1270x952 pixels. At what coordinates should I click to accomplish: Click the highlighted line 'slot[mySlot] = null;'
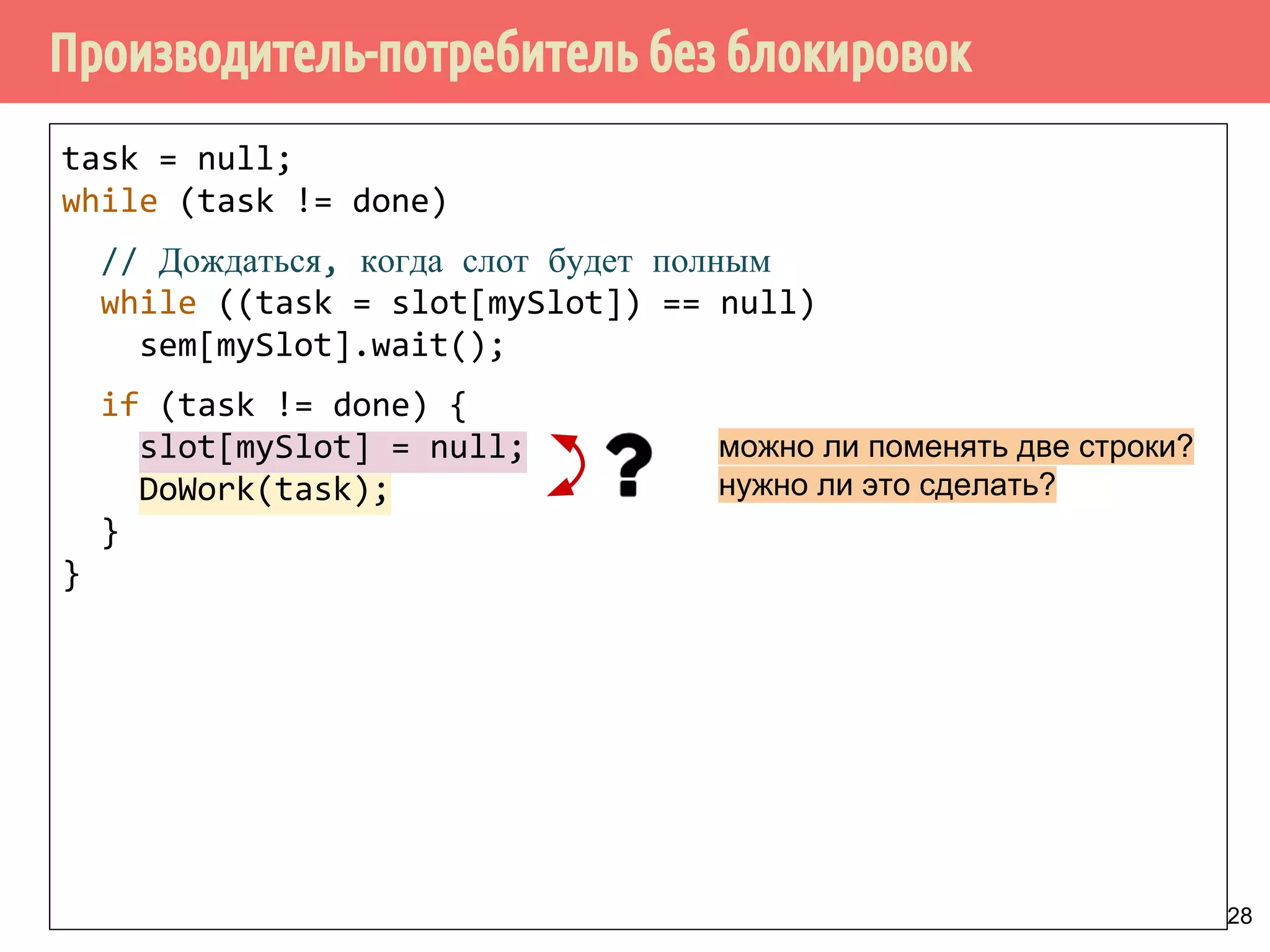pyautogui.click(x=332, y=451)
